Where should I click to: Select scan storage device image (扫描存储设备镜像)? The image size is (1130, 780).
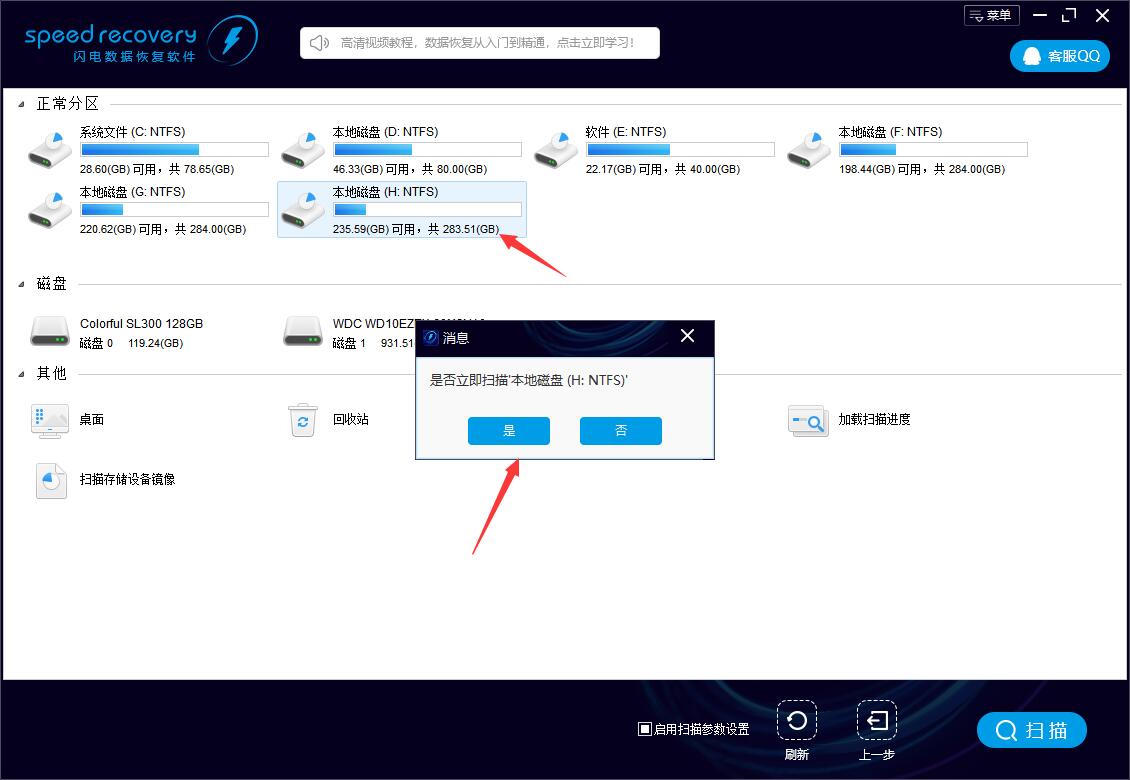pyautogui.click(x=49, y=480)
